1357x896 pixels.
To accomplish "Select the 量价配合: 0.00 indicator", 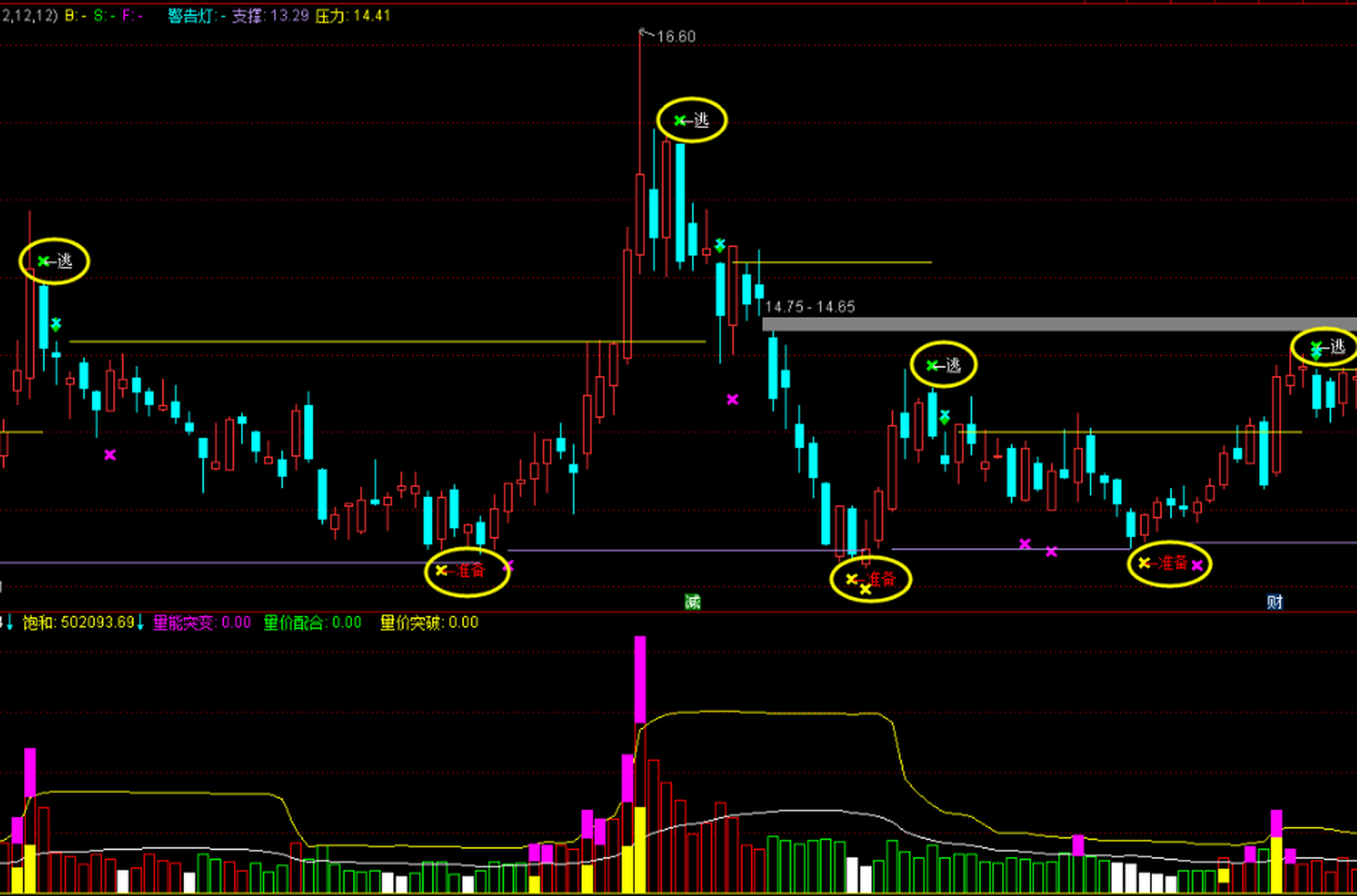I will pos(312,622).
